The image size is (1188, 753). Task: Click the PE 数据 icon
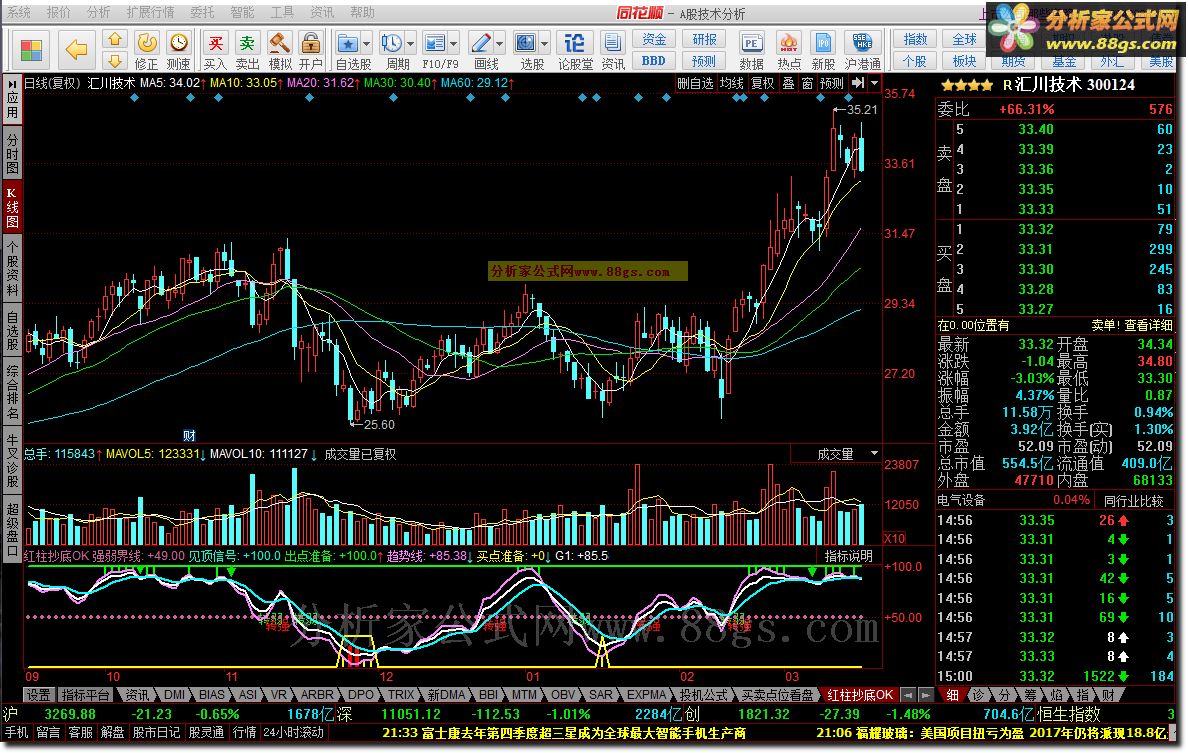point(752,43)
